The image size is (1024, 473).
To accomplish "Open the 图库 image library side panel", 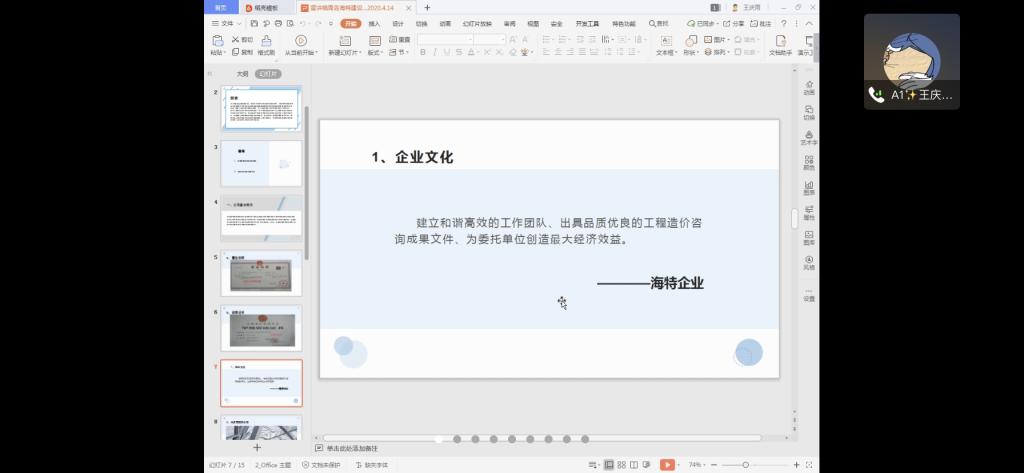I will tap(808, 236).
